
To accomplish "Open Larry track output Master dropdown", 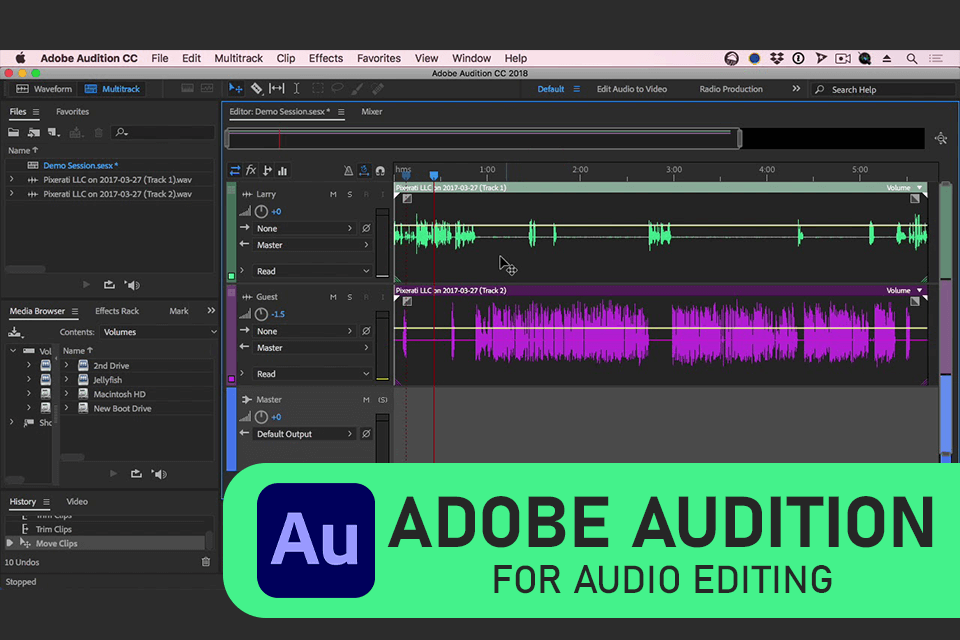I will pyautogui.click(x=313, y=244).
